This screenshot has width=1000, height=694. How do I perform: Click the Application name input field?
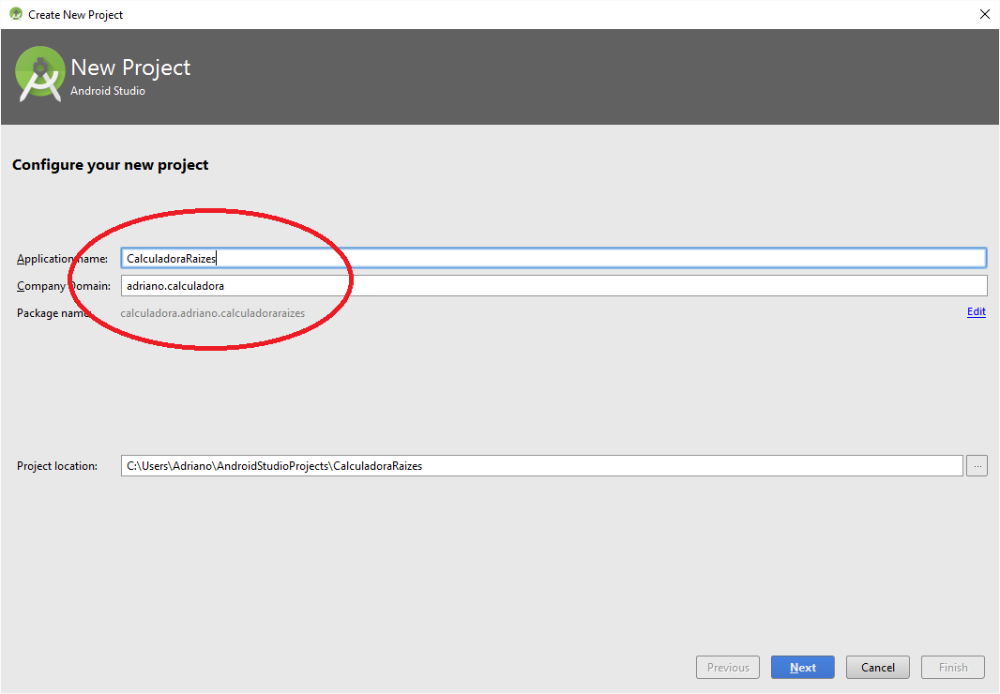point(554,258)
